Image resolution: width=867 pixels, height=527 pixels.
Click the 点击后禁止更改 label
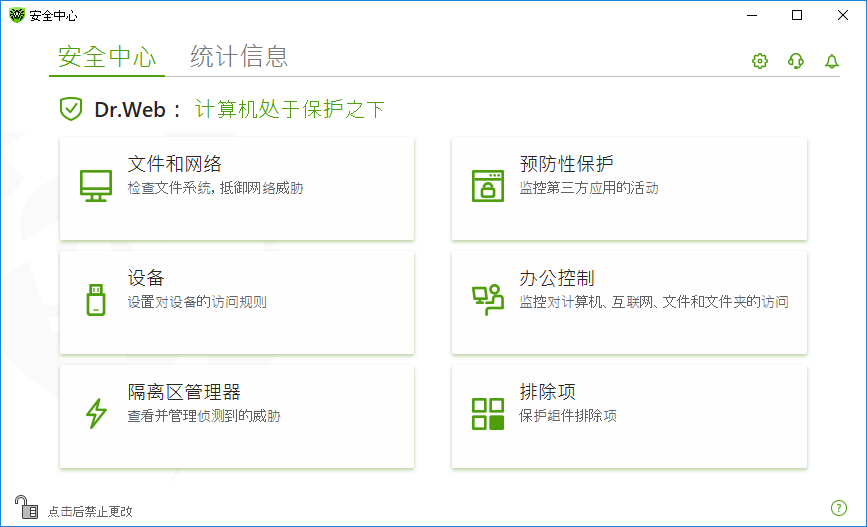click(90, 512)
